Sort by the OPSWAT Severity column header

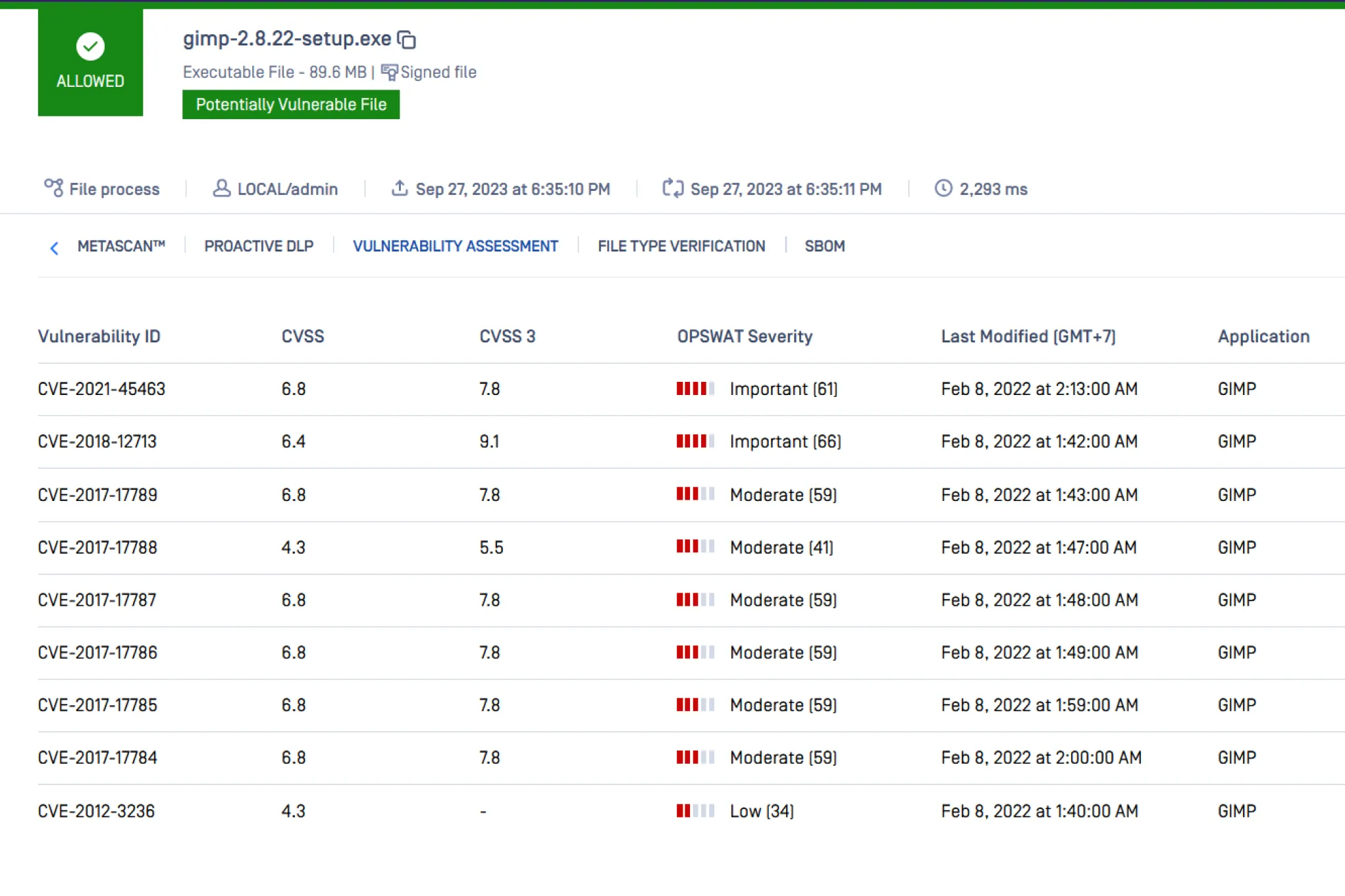point(745,336)
